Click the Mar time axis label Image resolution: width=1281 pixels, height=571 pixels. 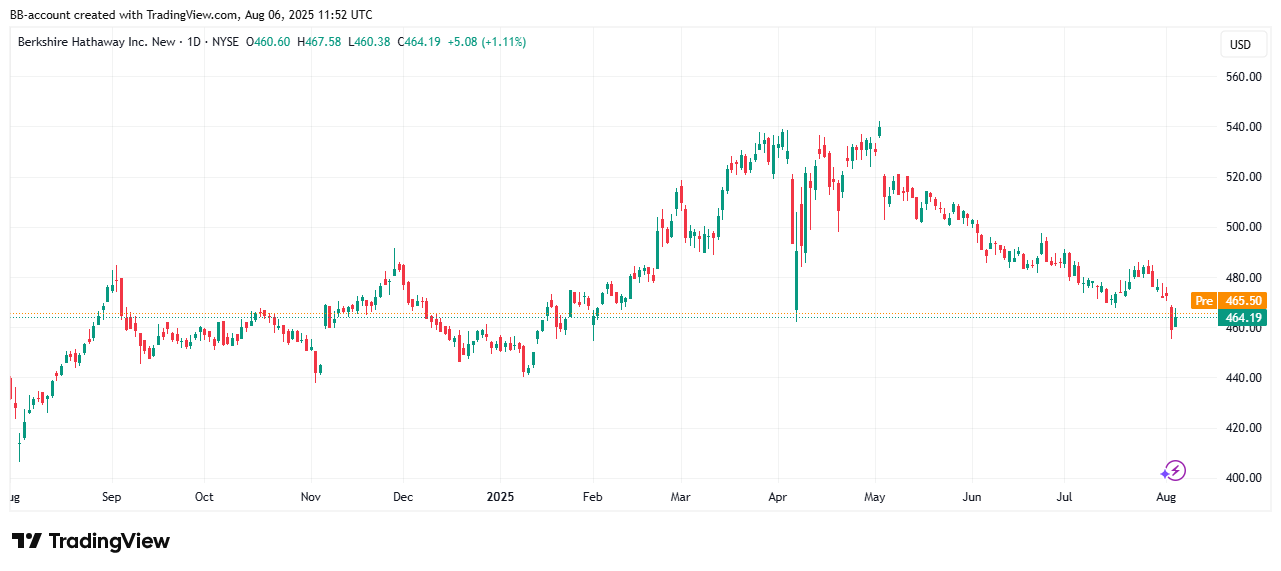[x=680, y=496]
